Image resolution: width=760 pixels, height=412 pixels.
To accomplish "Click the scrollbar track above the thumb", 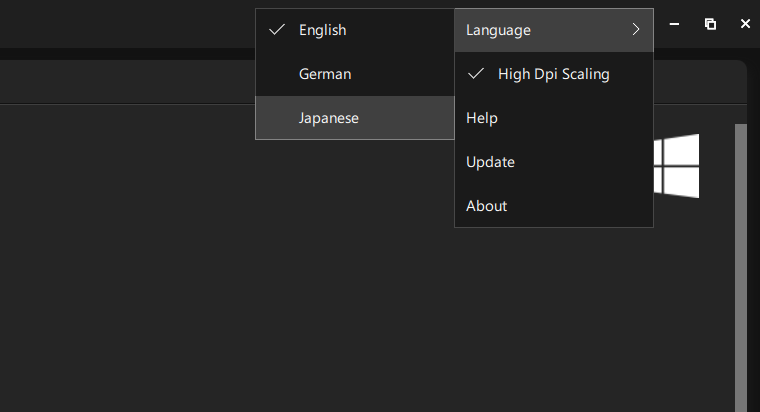I will [741, 114].
